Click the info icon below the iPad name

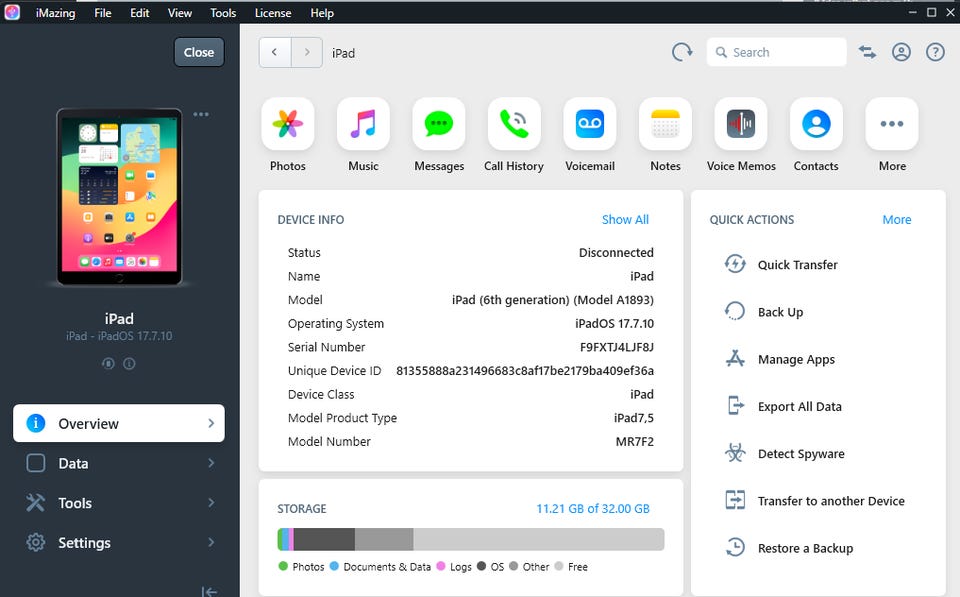click(129, 364)
